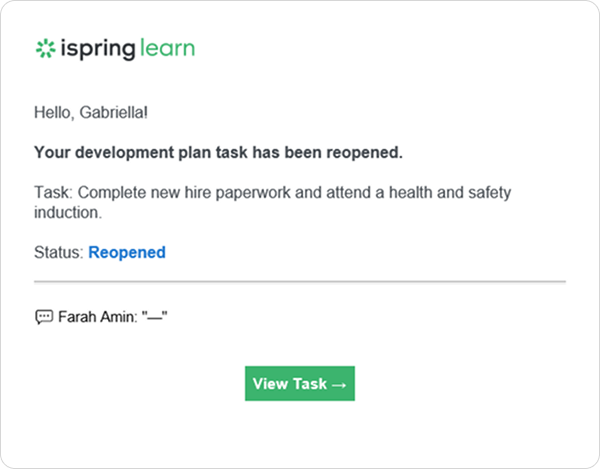Click the blue Reopened status link
The height and width of the screenshot is (469, 600).
click(x=127, y=252)
